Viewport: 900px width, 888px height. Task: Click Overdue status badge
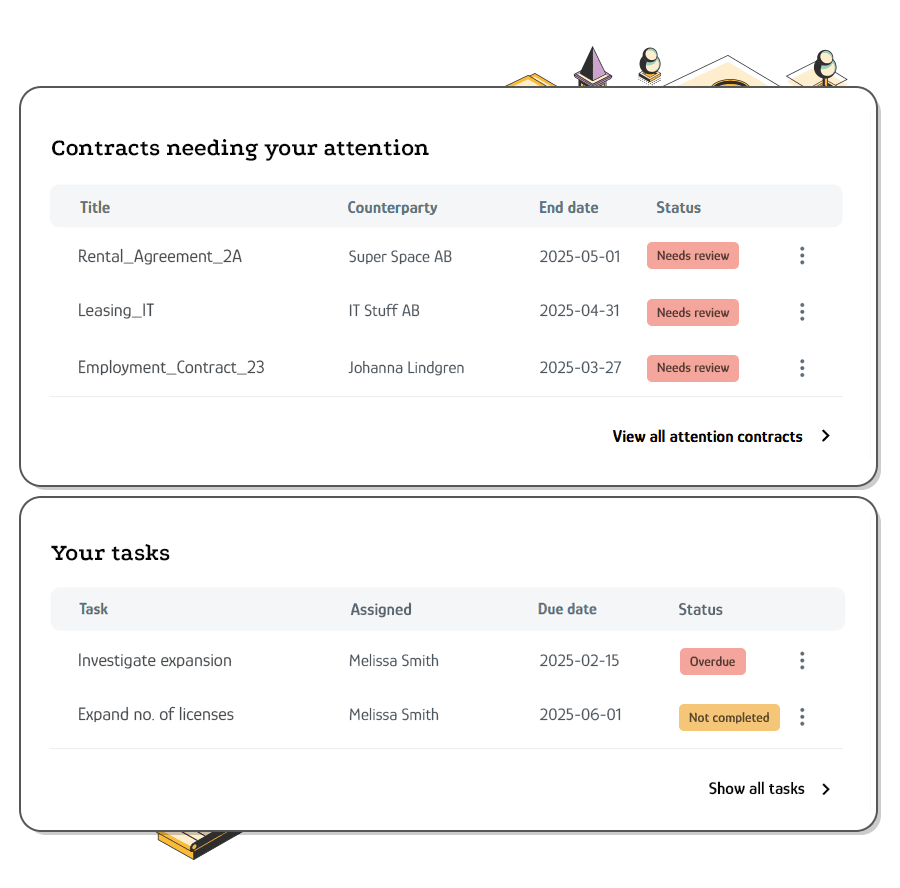(x=712, y=661)
